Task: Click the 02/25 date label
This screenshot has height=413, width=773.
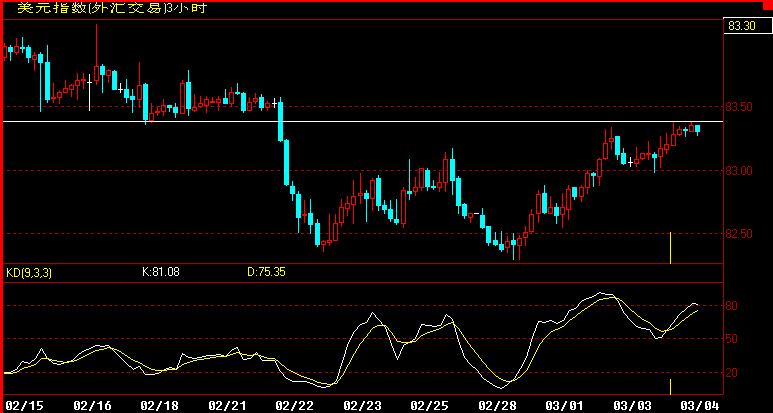Action: pos(430,406)
